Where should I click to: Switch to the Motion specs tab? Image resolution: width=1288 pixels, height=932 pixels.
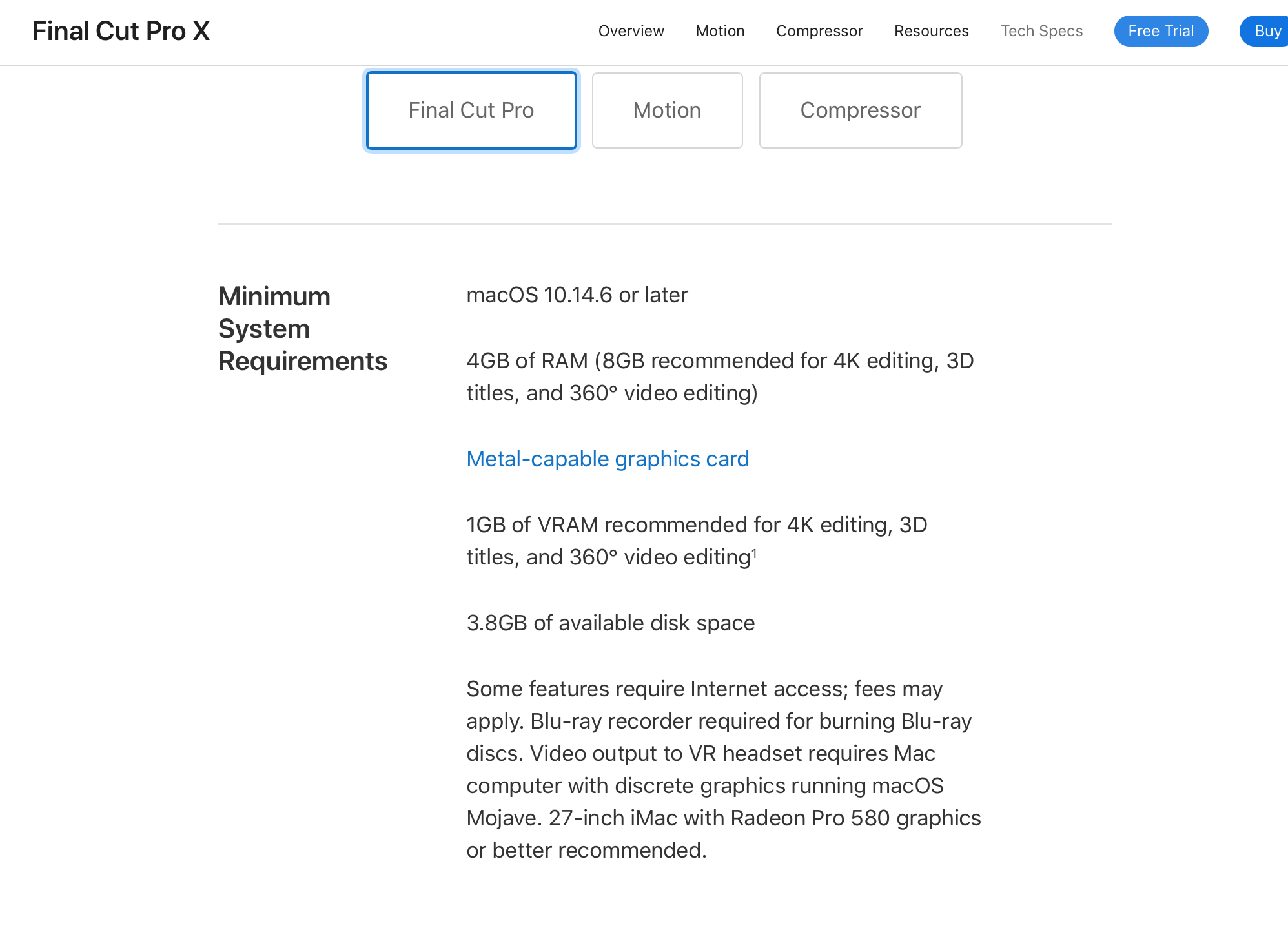click(667, 110)
